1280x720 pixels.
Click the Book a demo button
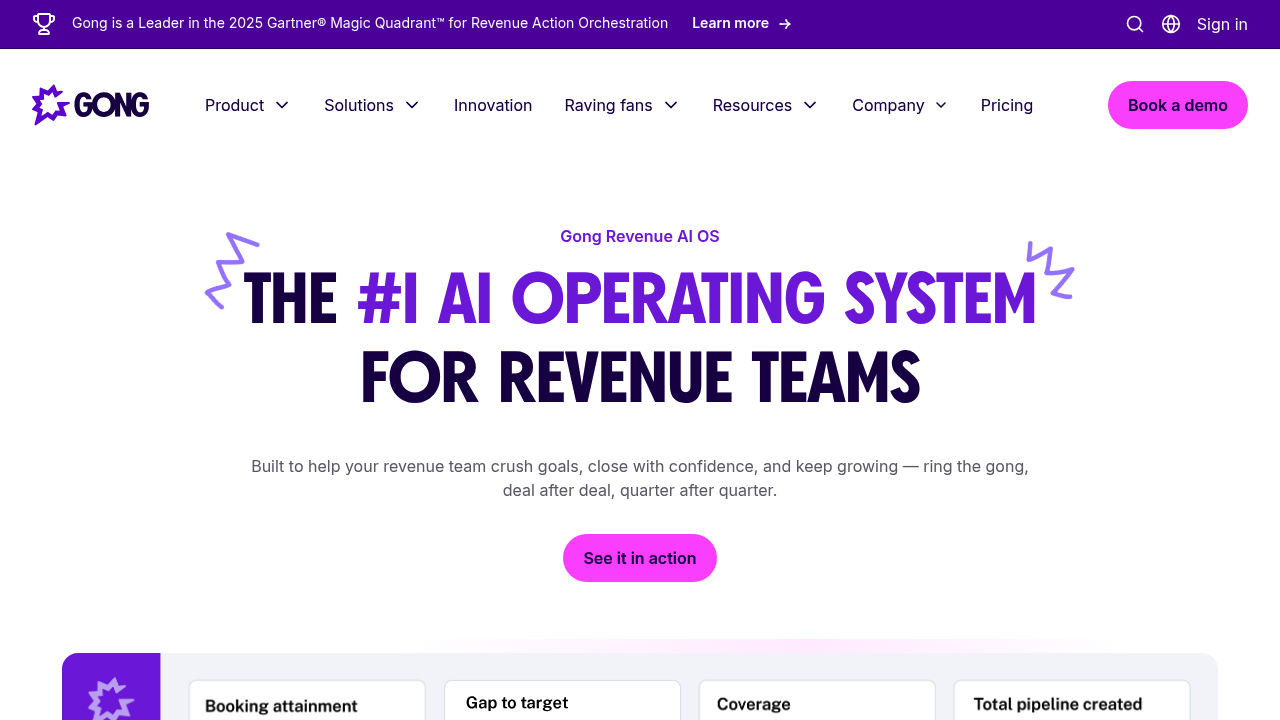(1177, 105)
